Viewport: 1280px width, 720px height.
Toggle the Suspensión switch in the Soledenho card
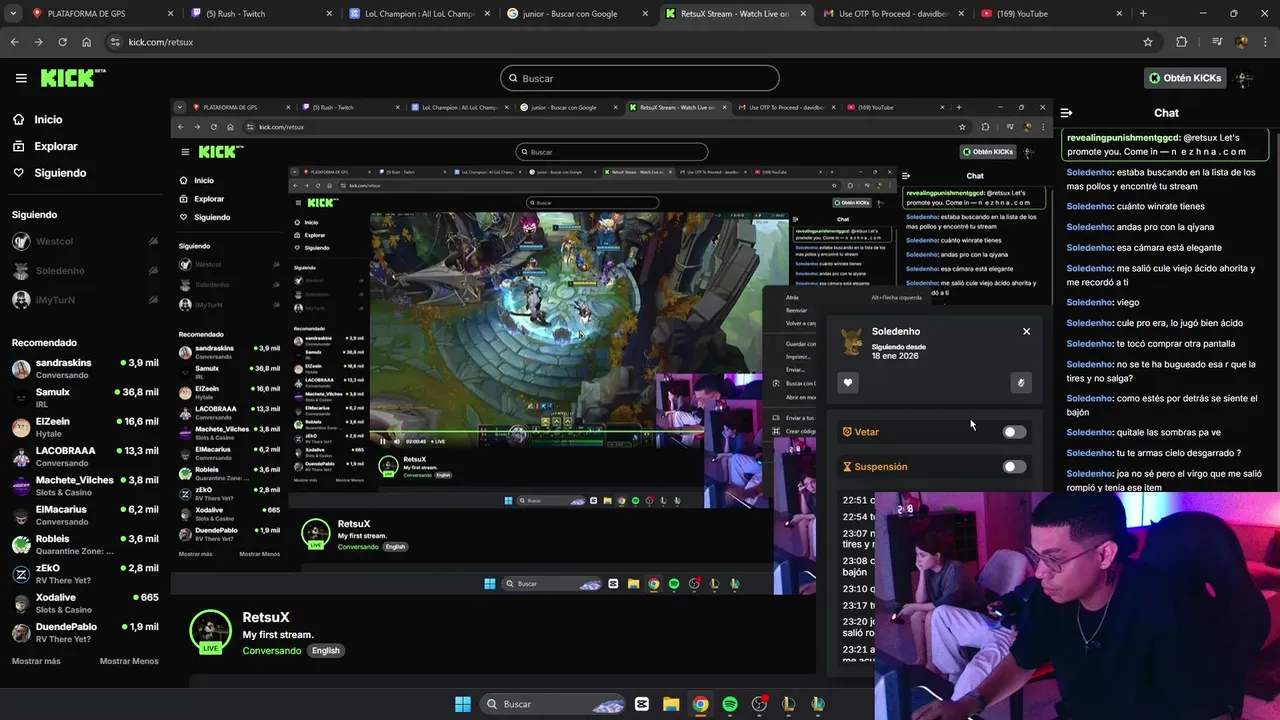(x=1014, y=467)
